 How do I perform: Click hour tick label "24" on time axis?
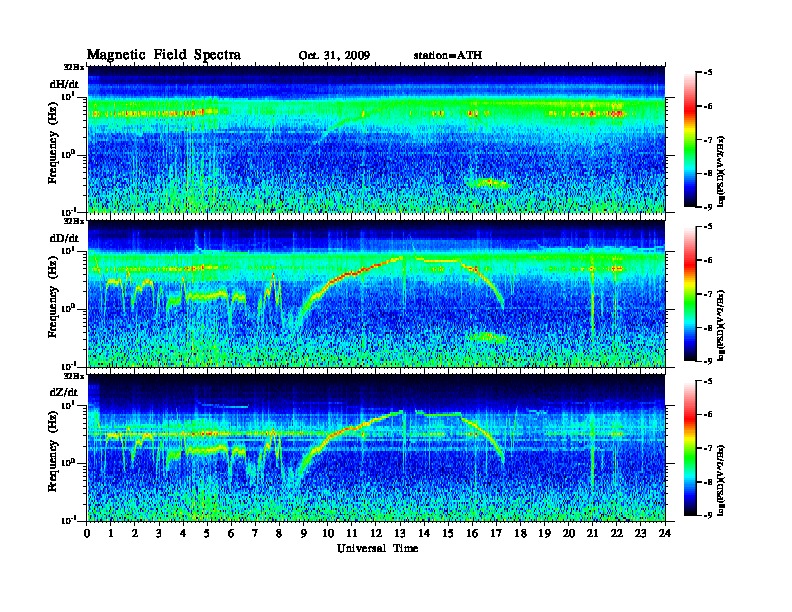click(x=665, y=534)
